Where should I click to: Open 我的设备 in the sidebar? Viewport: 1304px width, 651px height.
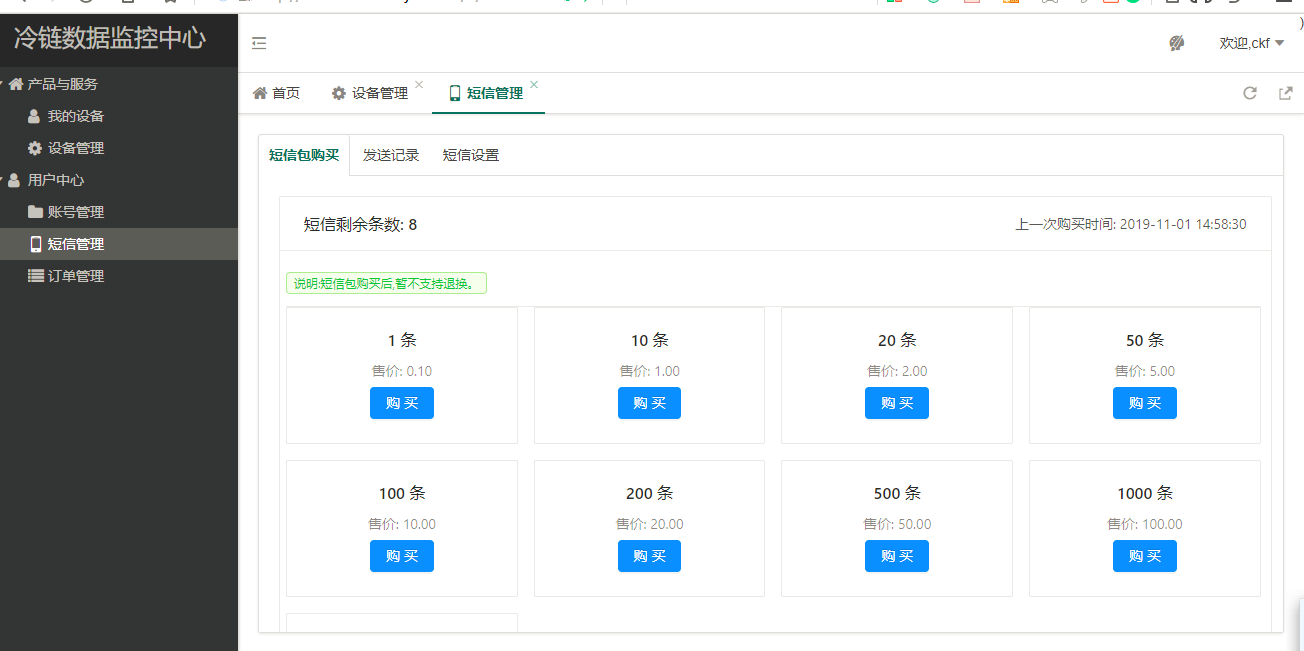point(75,116)
